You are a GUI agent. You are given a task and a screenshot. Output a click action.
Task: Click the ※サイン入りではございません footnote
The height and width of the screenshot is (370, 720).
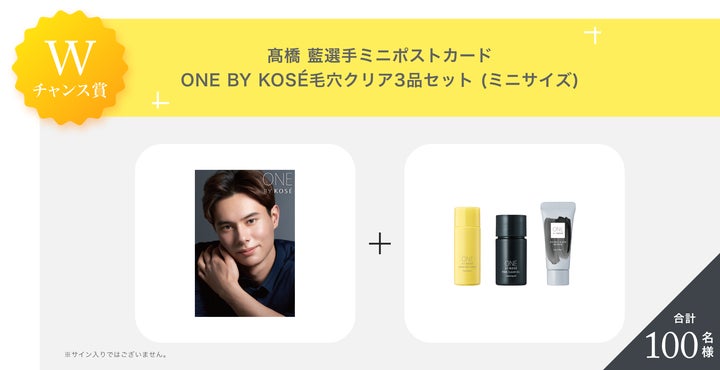(x=115, y=354)
